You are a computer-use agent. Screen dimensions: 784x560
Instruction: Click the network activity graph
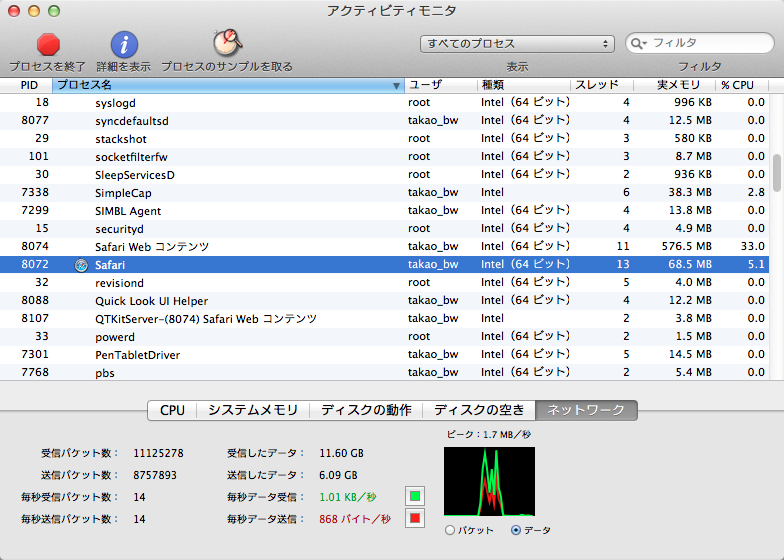click(489, 481)
